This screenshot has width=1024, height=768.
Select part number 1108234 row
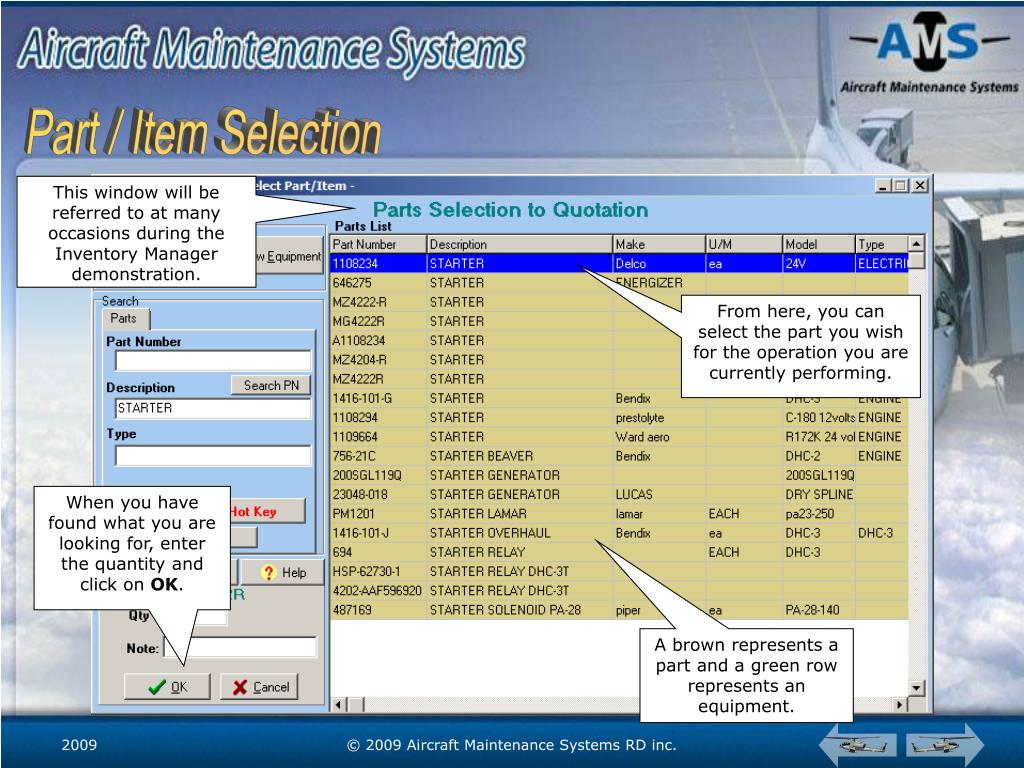[x=619, y=263]
